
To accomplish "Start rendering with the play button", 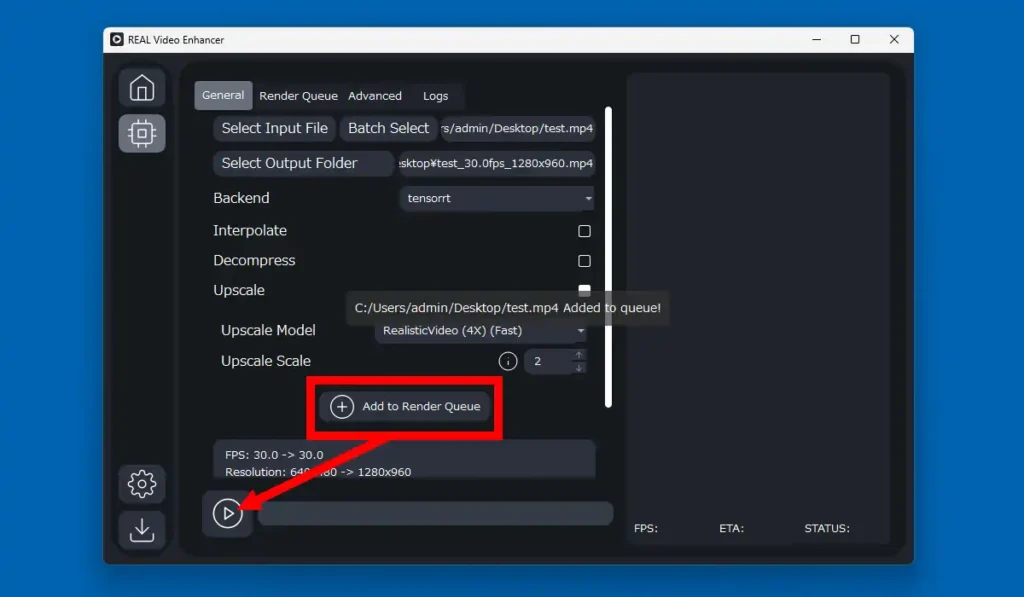I will click(227, 513).
